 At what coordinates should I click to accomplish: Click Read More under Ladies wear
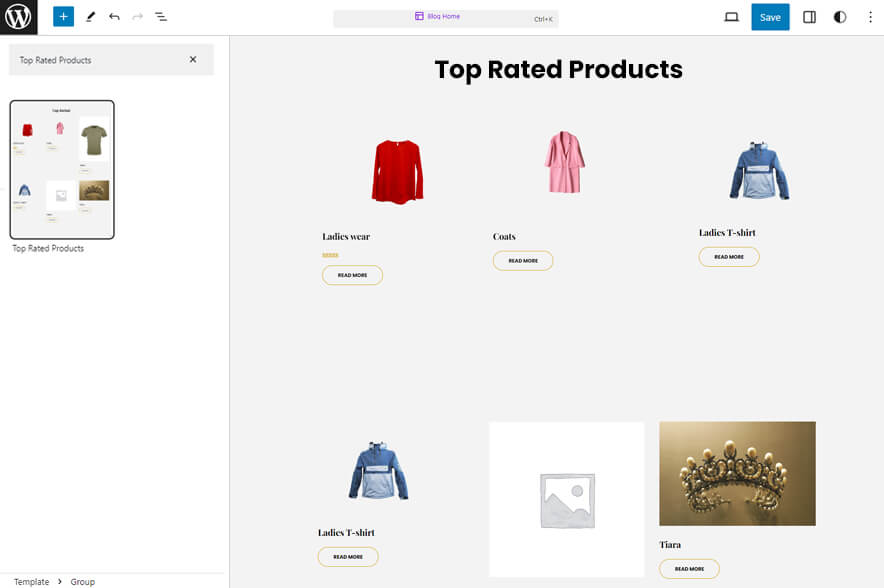coord(352,275)
